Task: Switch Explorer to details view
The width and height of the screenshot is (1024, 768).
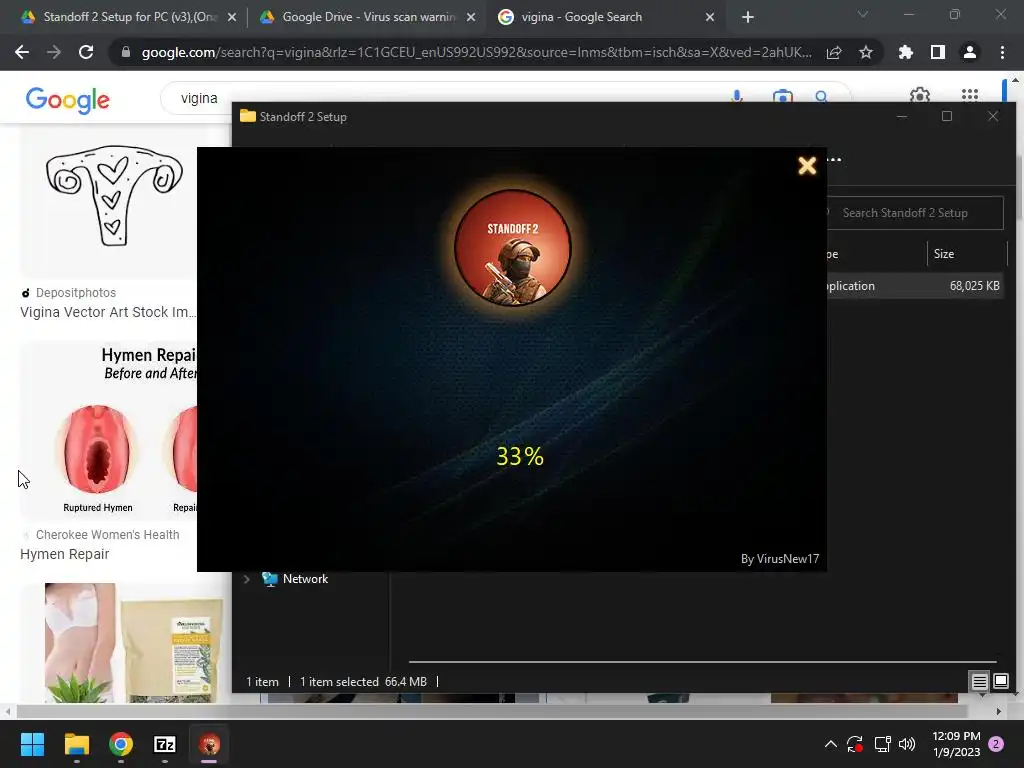Action: coord(979,682)
